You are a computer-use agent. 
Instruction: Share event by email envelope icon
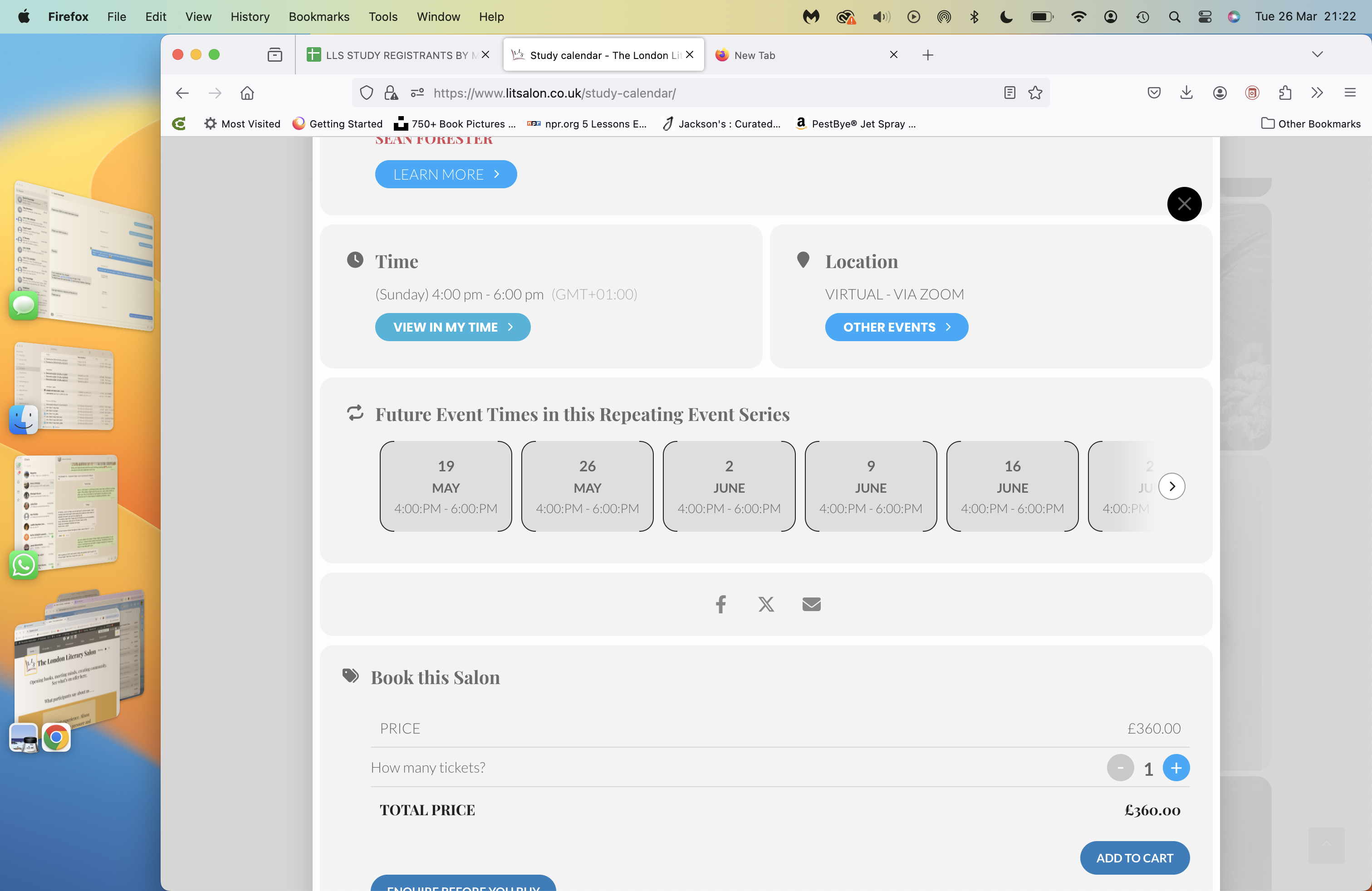coord(811,604)
